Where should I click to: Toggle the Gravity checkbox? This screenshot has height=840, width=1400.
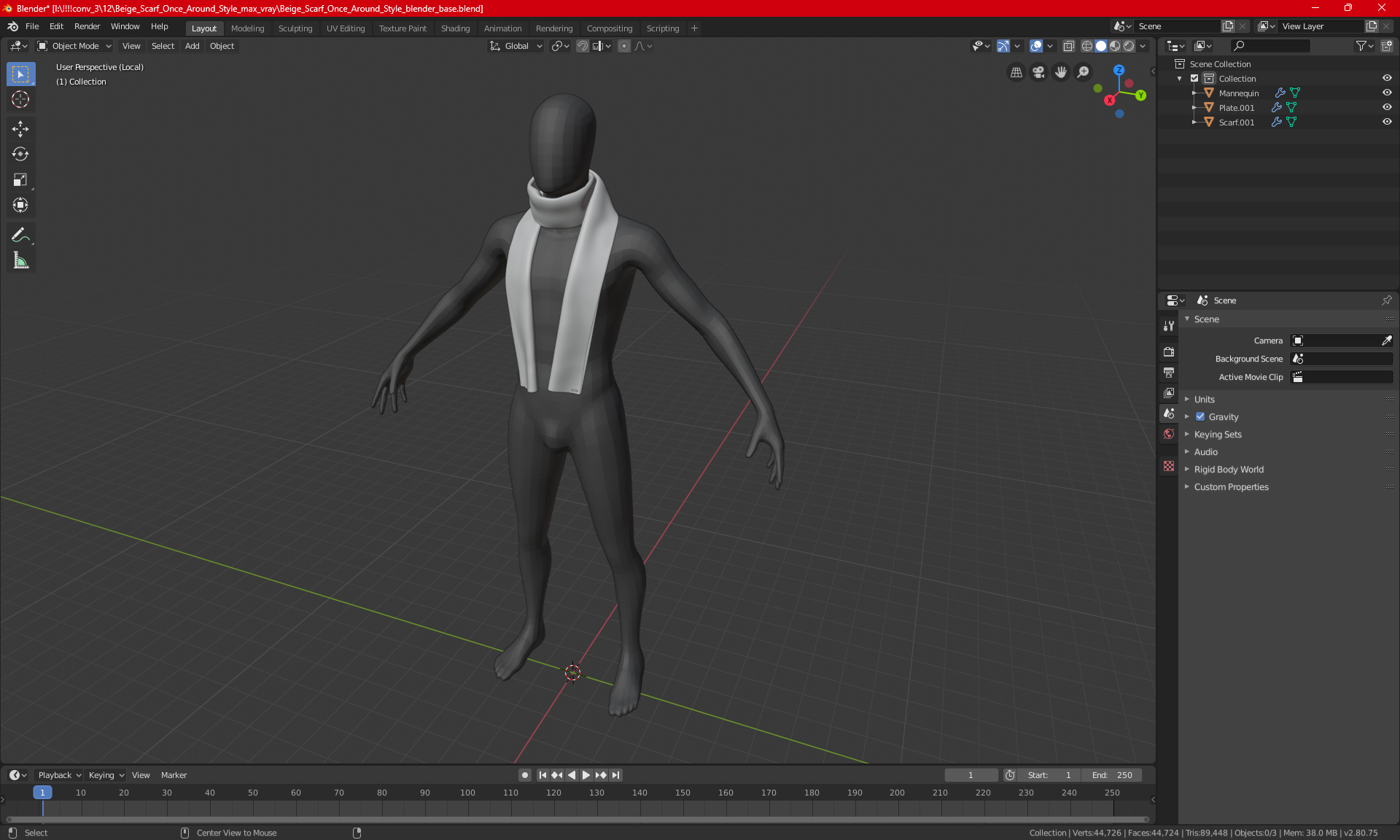pyautogui.click(x=1200, y=417)
